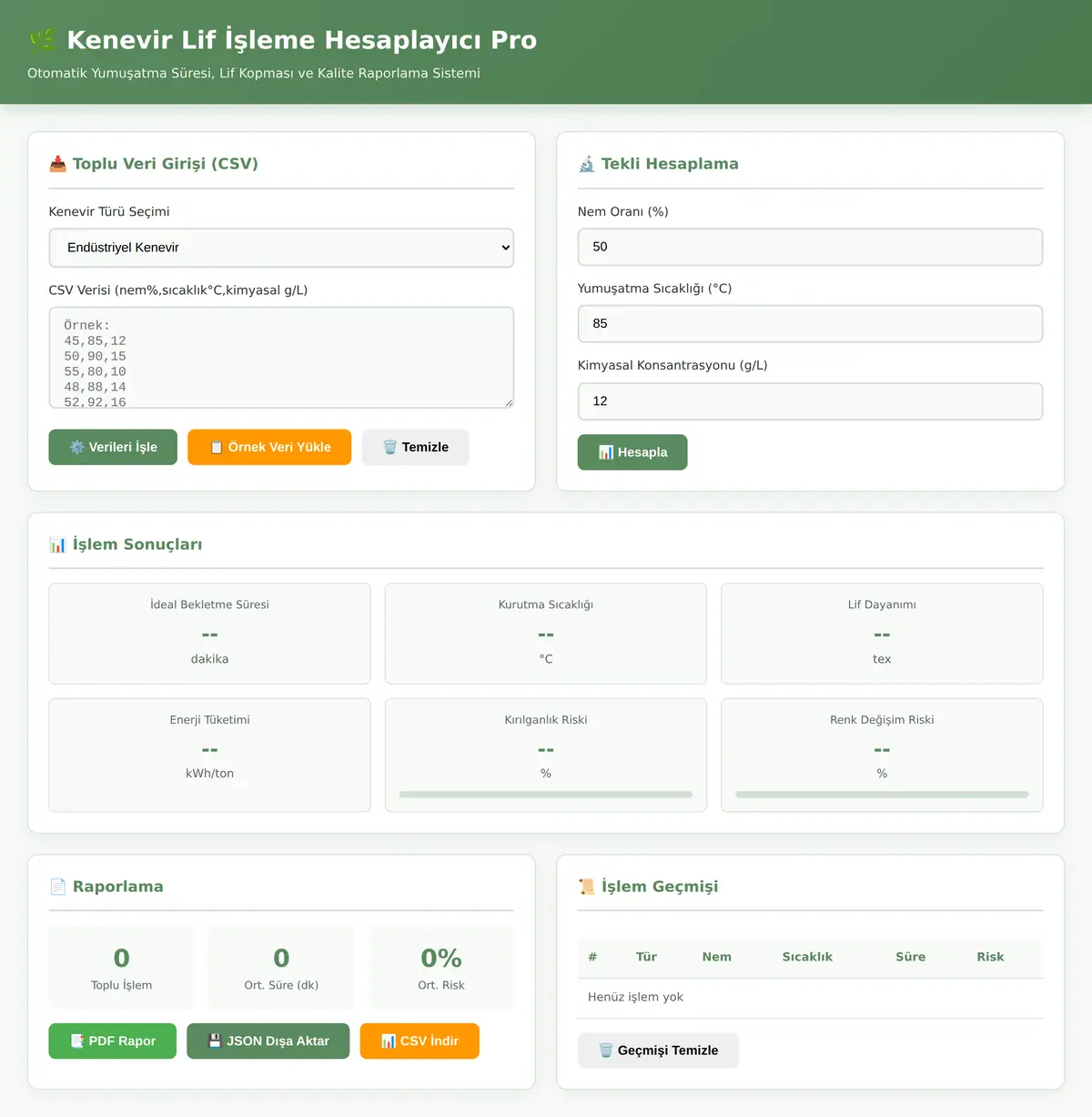Click the leaf logo icon in header
Viewport: 1092px width, 1117px height.
point(43,40)
